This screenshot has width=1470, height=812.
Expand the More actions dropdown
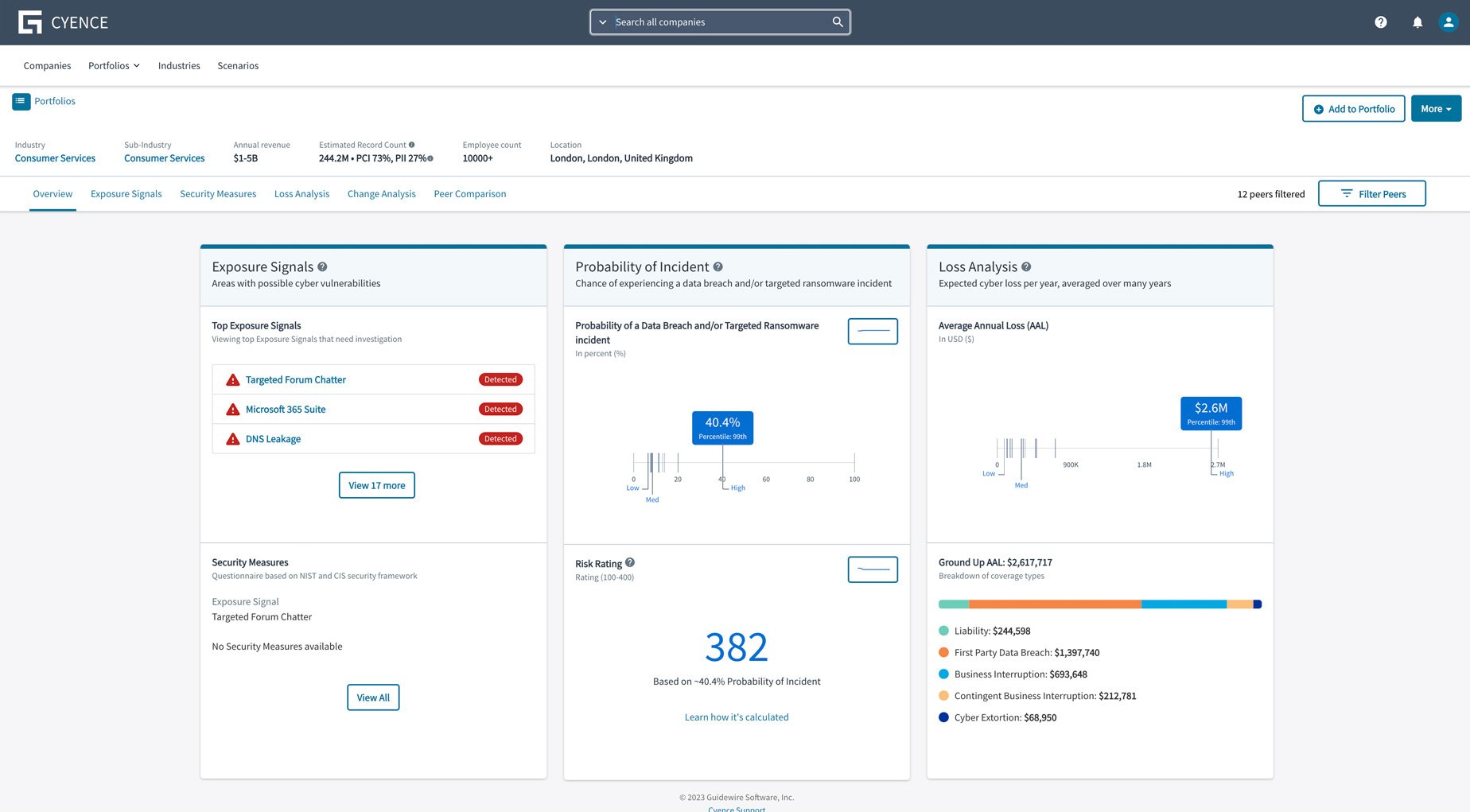coord(1435,108)
